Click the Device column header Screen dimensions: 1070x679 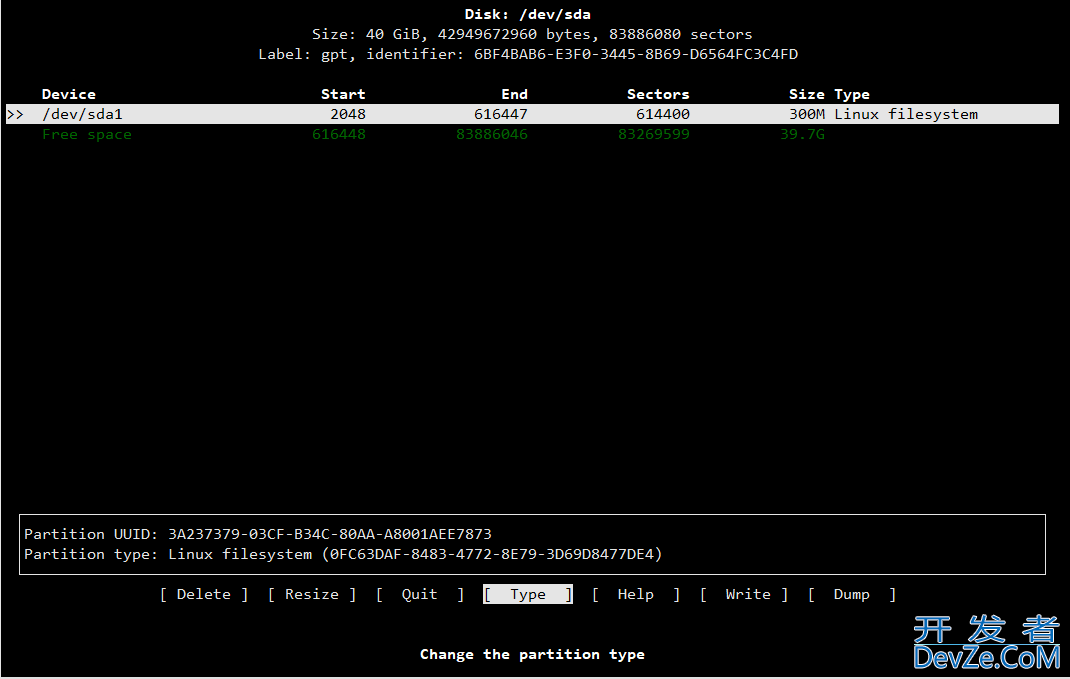pos(69,94)
